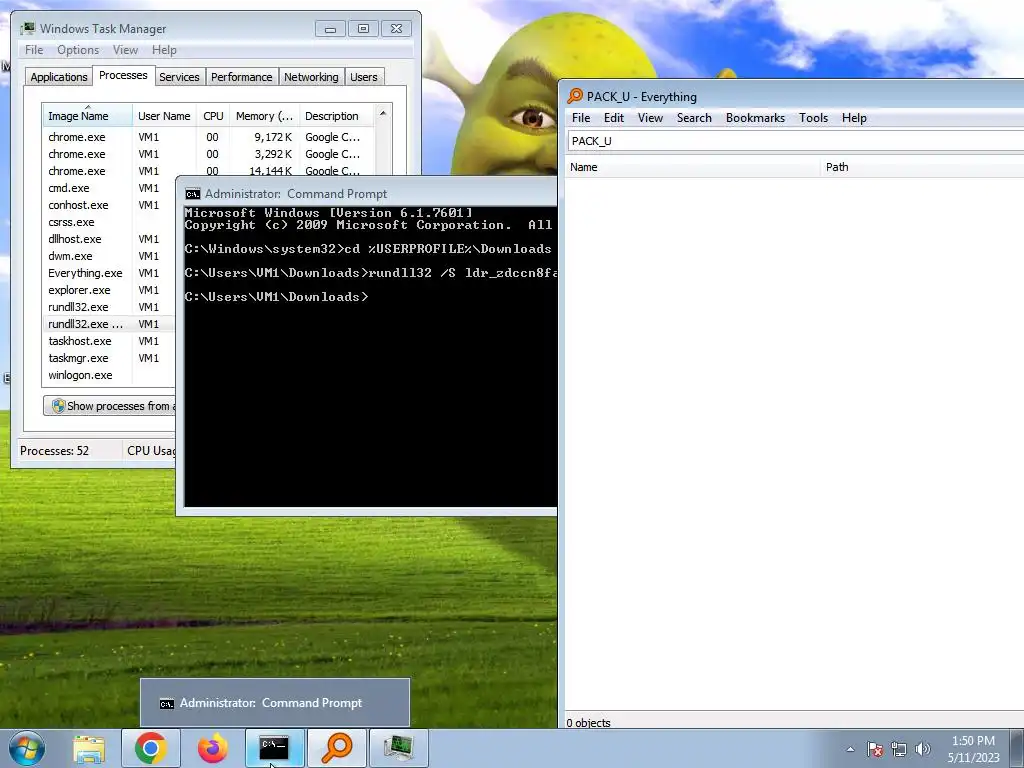Click the Task Manager taskbar icon
Viewport: 1024px width, 768px height.
coord(398,748)
